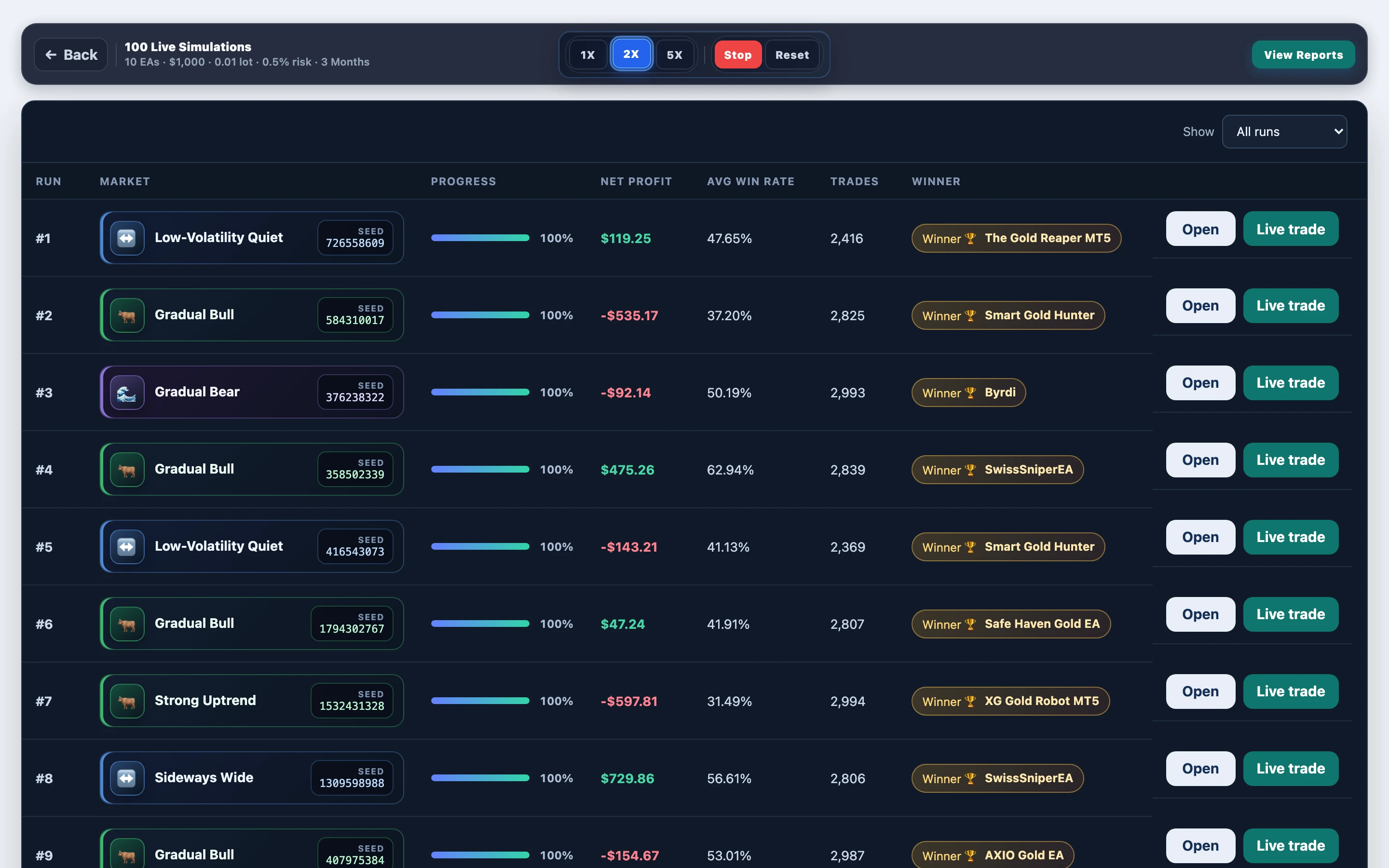Click trophy icon beside XG Gold Robot MT5

point(970,701)
